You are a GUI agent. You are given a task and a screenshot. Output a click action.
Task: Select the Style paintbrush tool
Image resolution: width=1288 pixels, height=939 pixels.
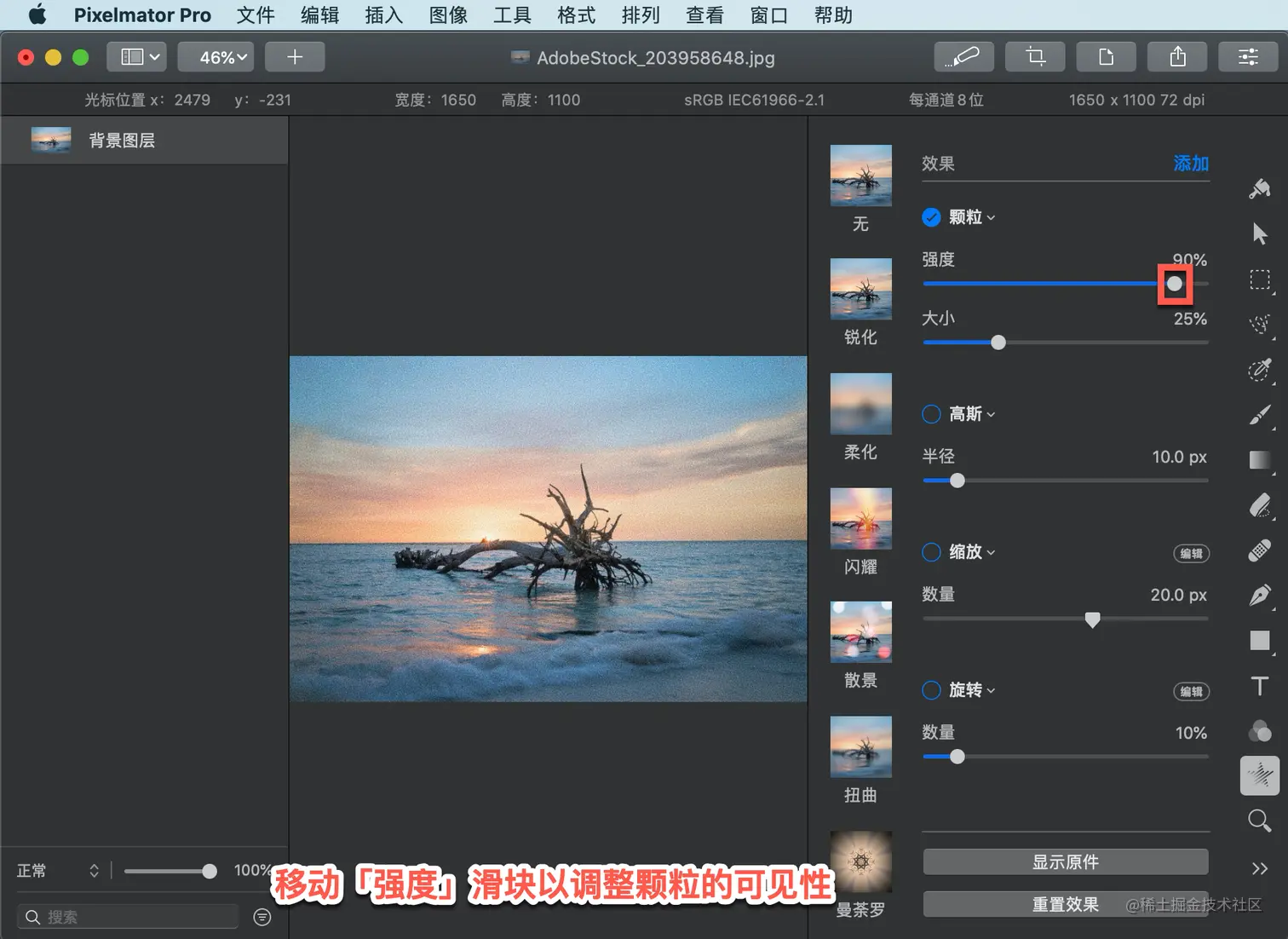1260,188
